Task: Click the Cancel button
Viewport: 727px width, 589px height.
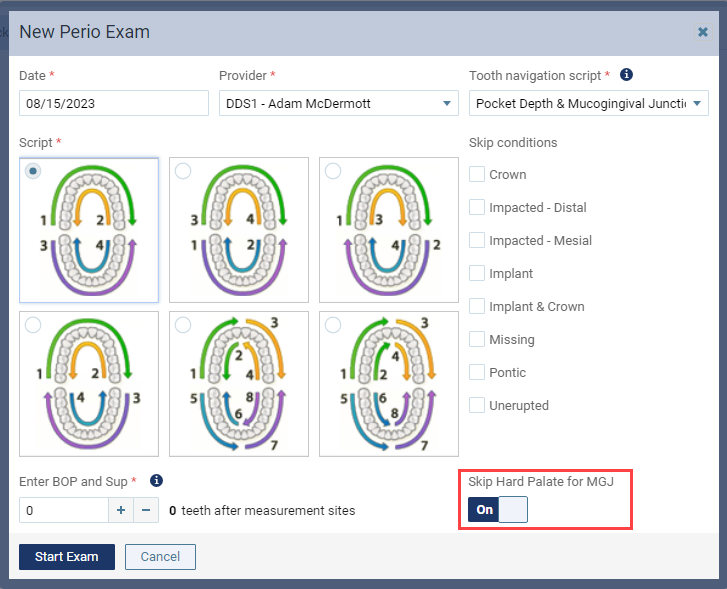Action: coord(160,557)
